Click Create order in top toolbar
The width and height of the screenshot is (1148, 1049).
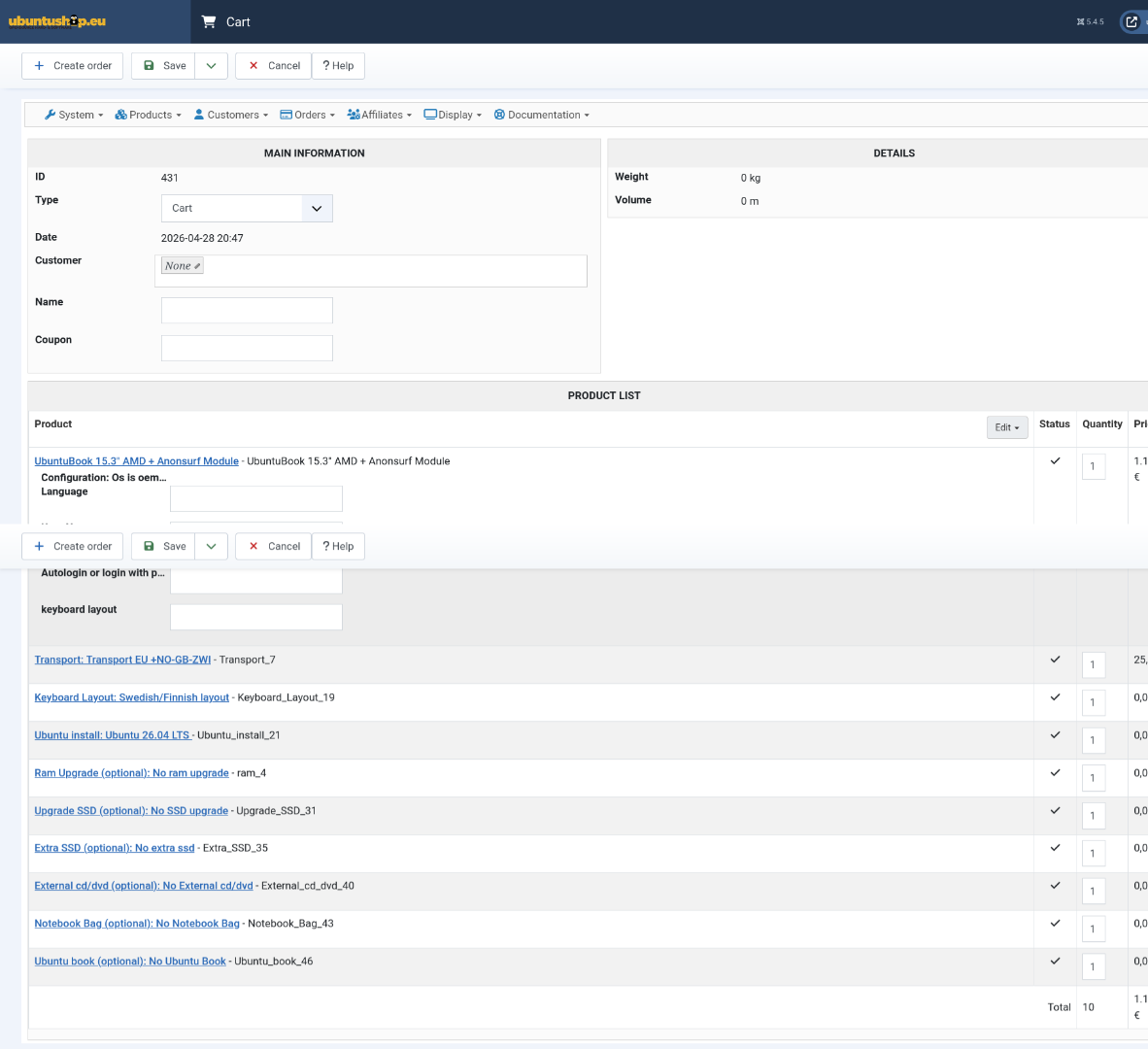pos(73,66)
